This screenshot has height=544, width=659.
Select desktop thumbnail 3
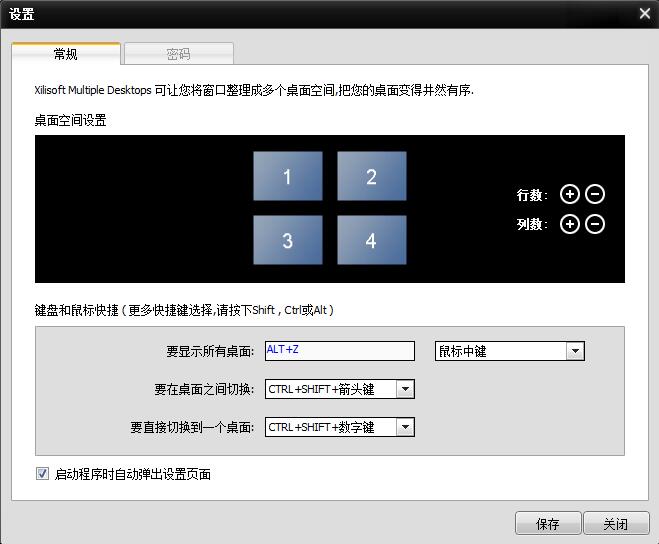287,240
